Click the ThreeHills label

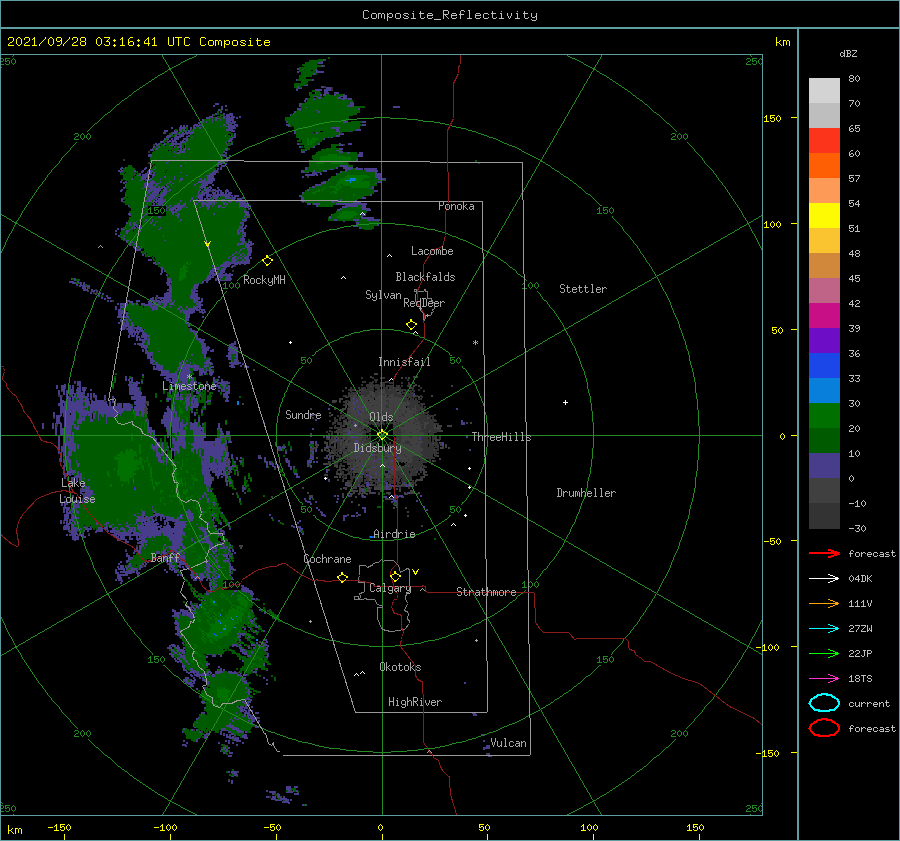[501, 437]
